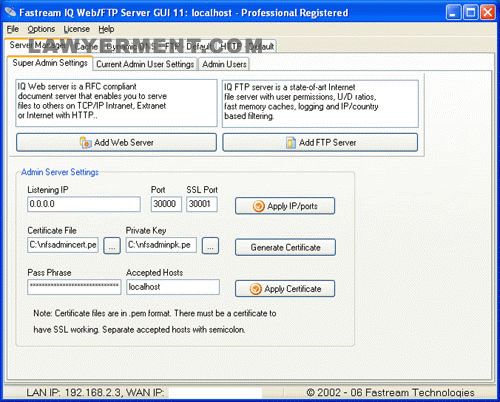The image size is (500, 402).
Task: Click the Add FTP Server button
Action: pos(320,143)
